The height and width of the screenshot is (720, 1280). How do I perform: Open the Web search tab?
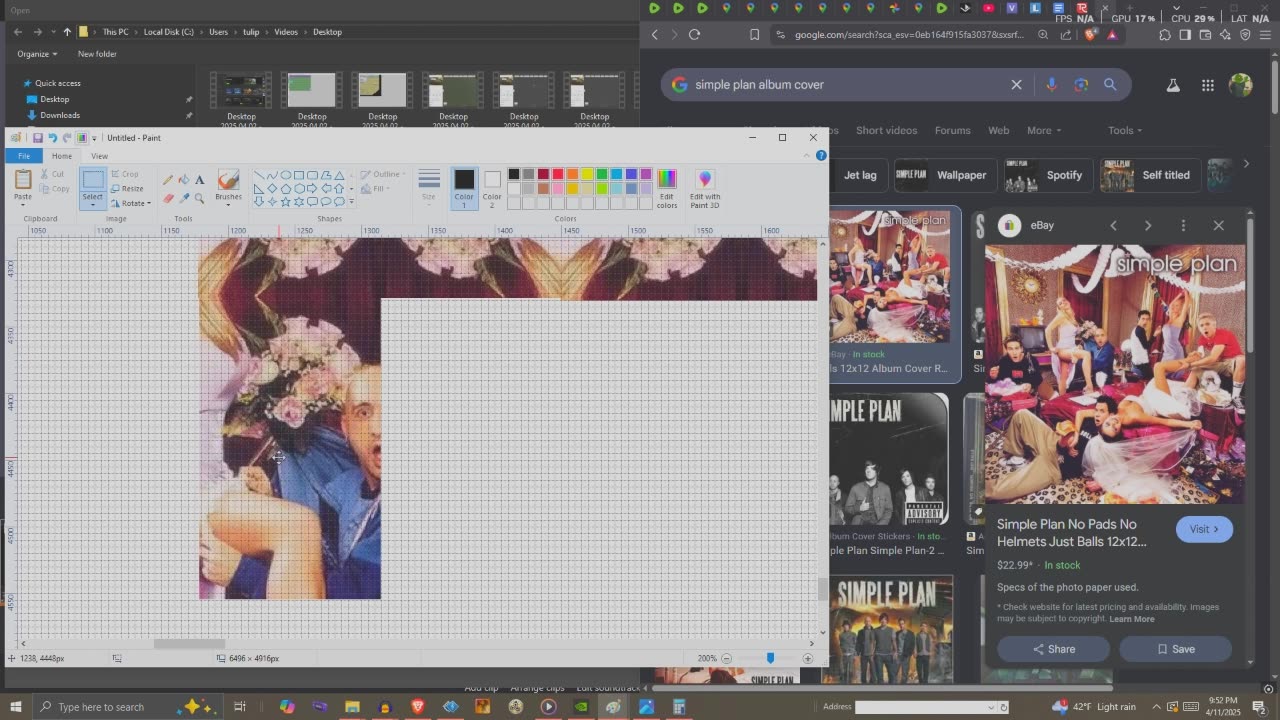click(999, 130)
